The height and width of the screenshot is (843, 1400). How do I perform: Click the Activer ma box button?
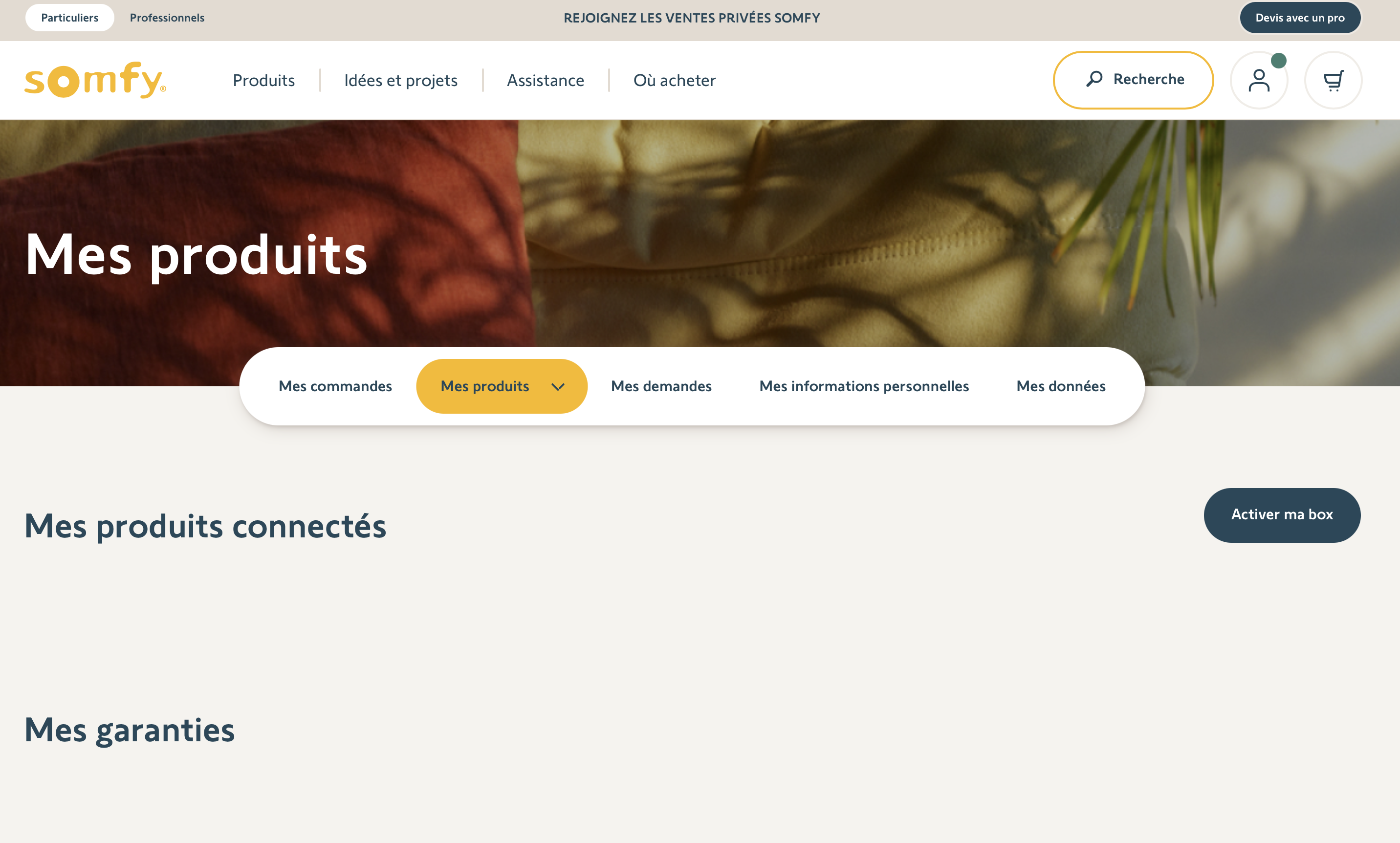[x=1281, y=515]
